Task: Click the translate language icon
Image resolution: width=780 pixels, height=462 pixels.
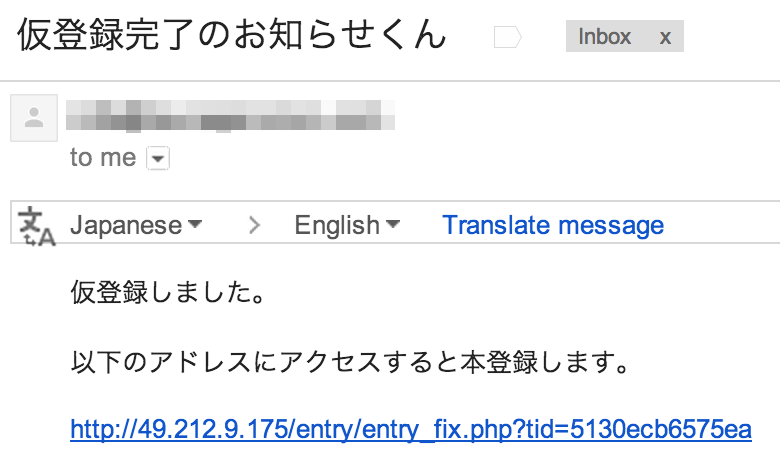Action: tap(37, 226)
